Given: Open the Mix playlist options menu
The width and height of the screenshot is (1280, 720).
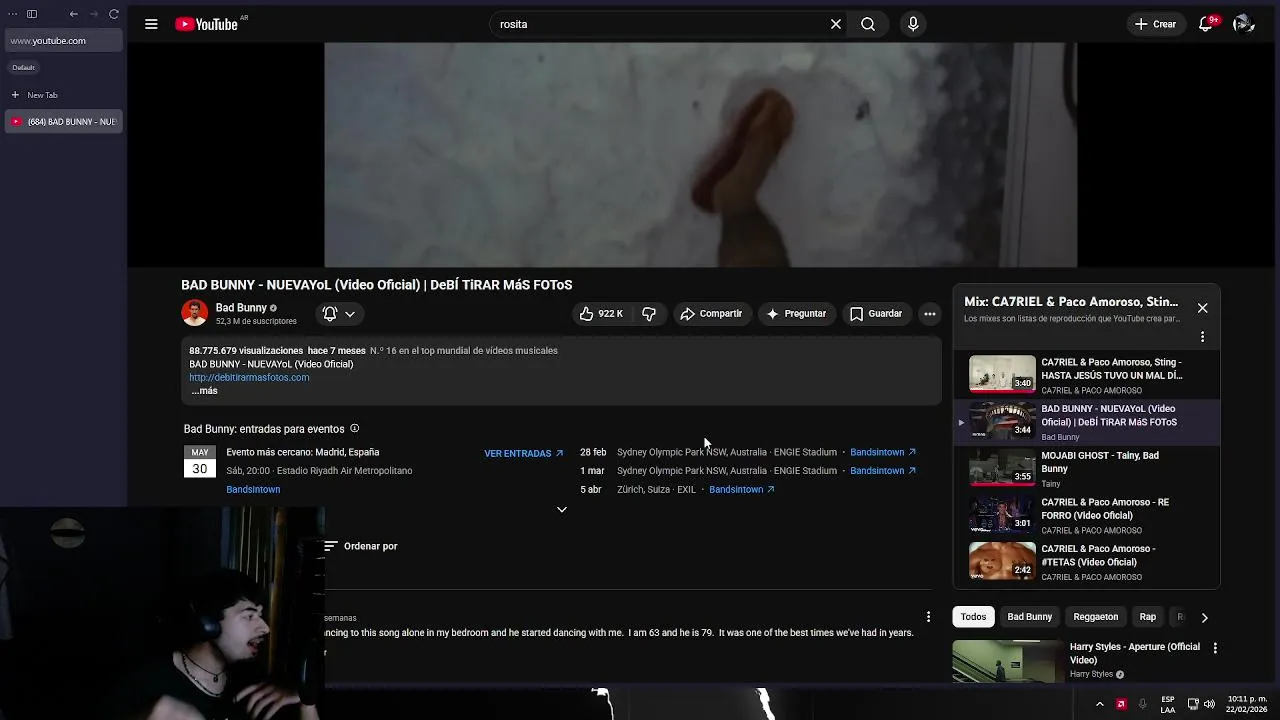Looking at the screenshot, I should point(1203,337).
